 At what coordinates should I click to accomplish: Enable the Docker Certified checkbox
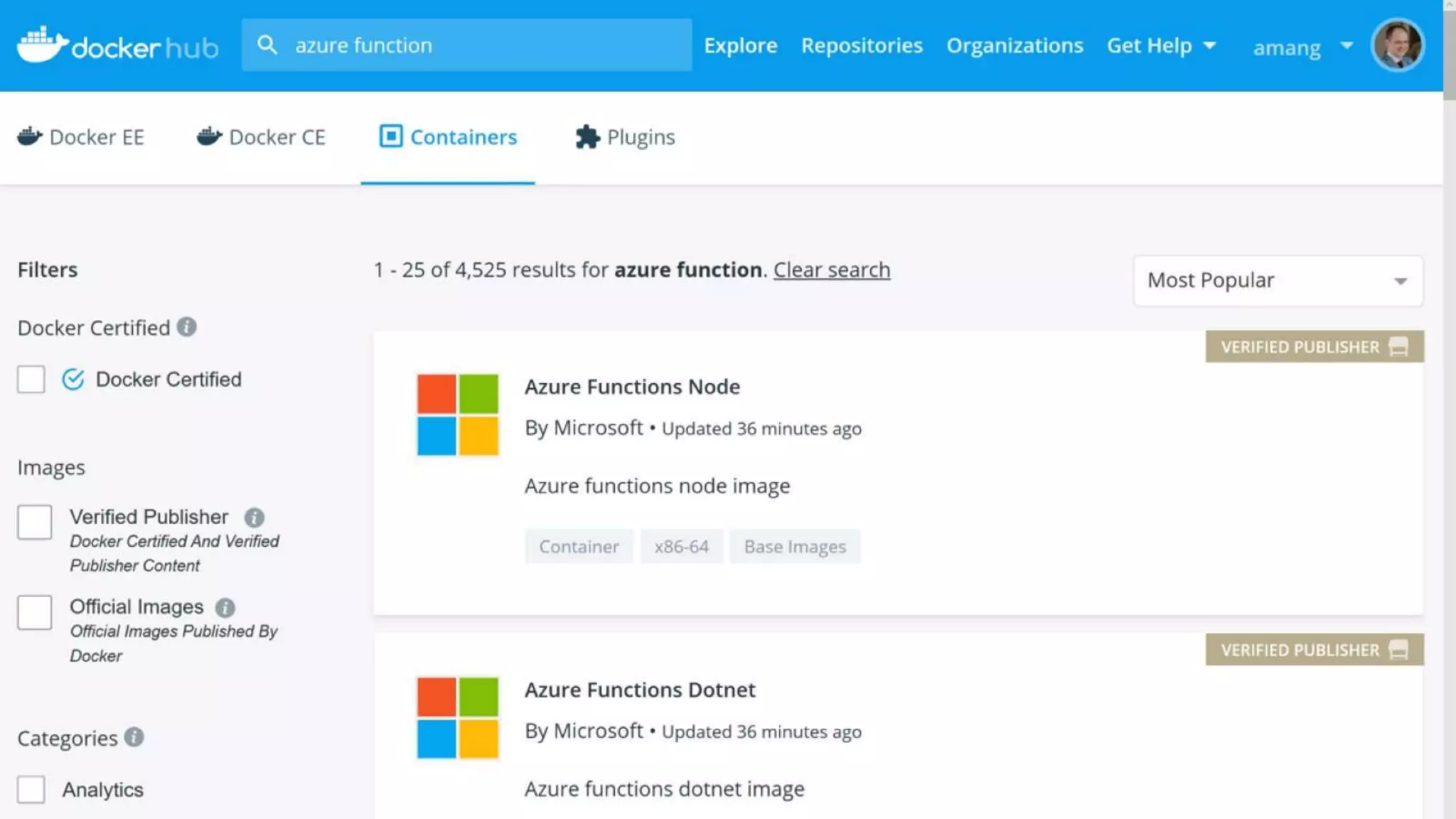pyautogui.click(x=31, y=380)
